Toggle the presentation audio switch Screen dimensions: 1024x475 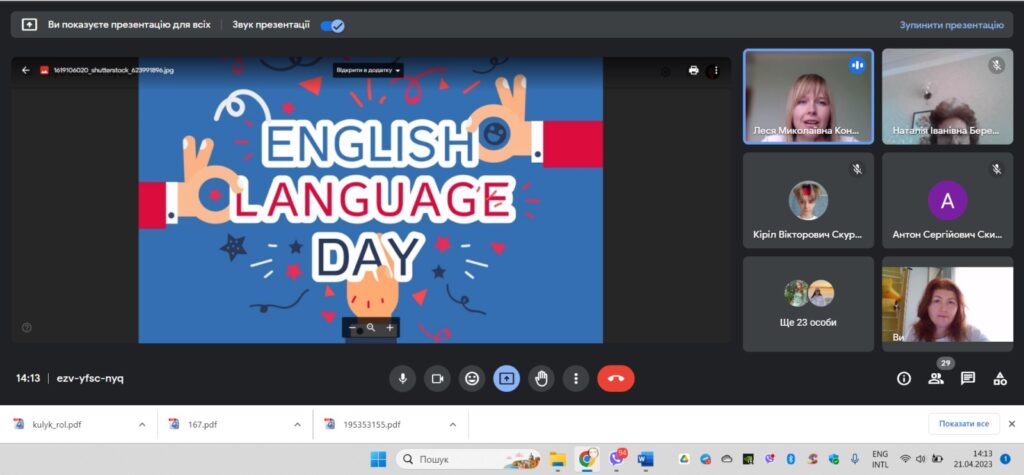point(332,24)
